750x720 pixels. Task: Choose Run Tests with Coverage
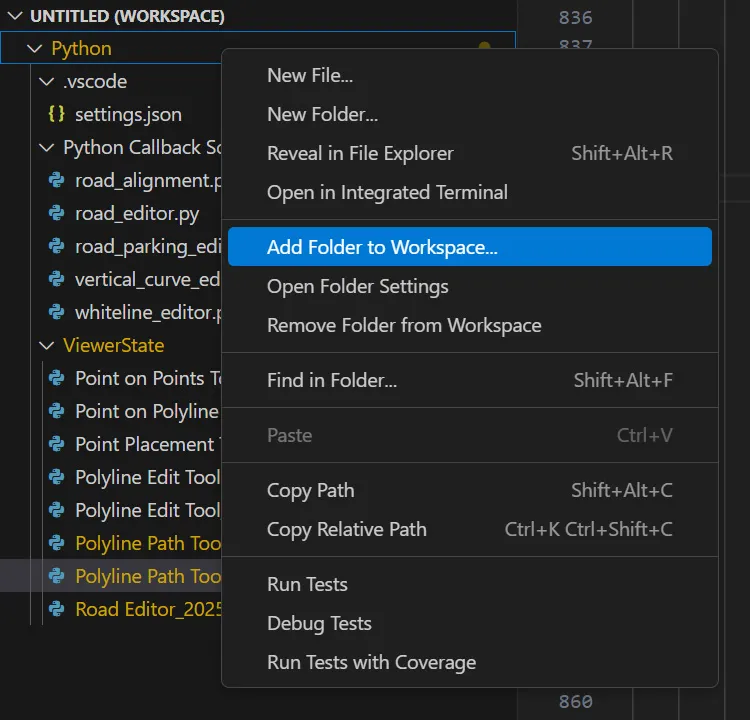click(x=470, y=663)
